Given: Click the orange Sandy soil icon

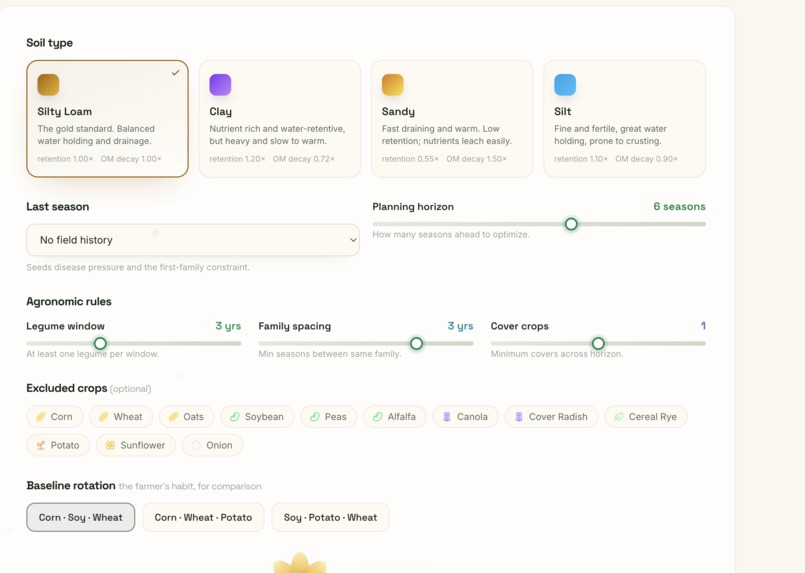Looking at the screenshot, I should coord(393,85).
